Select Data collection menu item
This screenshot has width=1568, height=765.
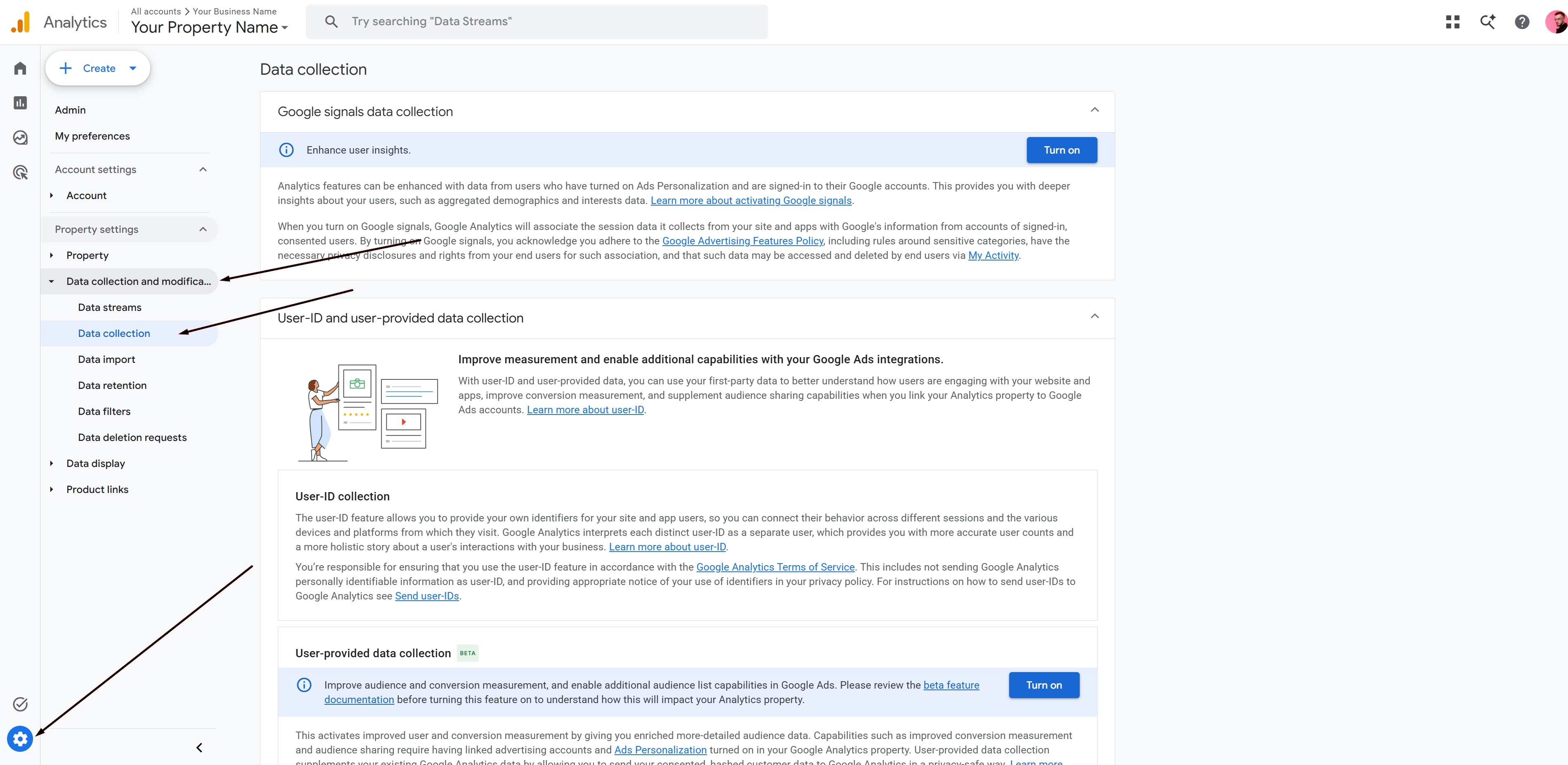click(129, 333)
